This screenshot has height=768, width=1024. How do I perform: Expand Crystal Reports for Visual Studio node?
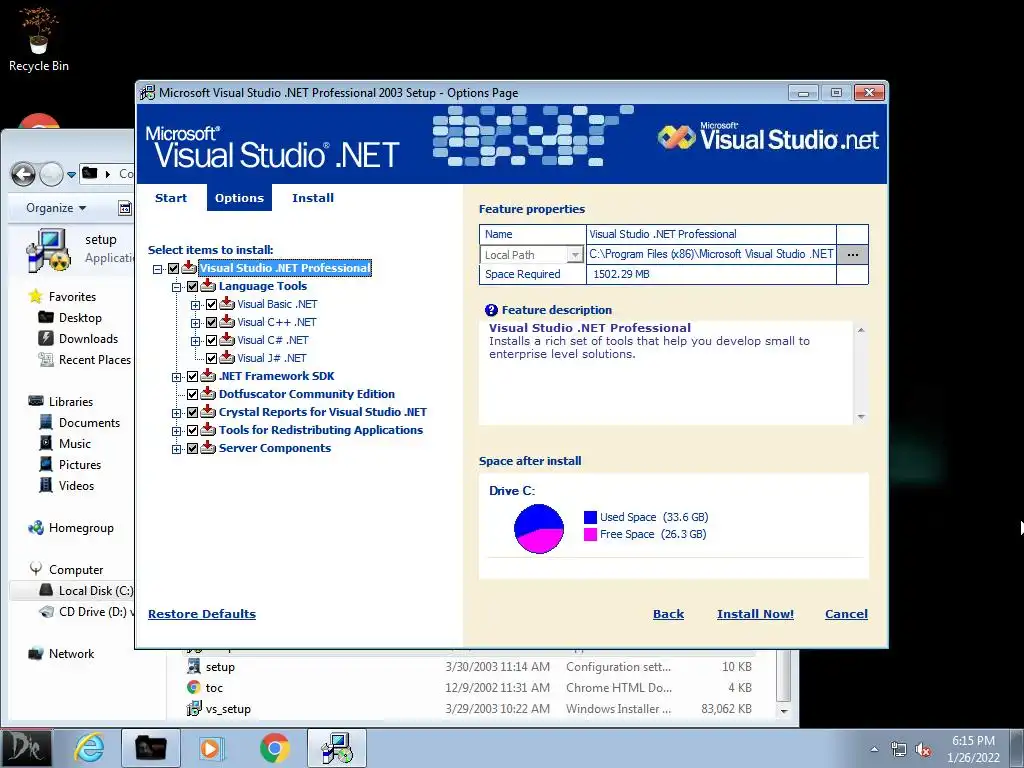click(x=176, y=413)
